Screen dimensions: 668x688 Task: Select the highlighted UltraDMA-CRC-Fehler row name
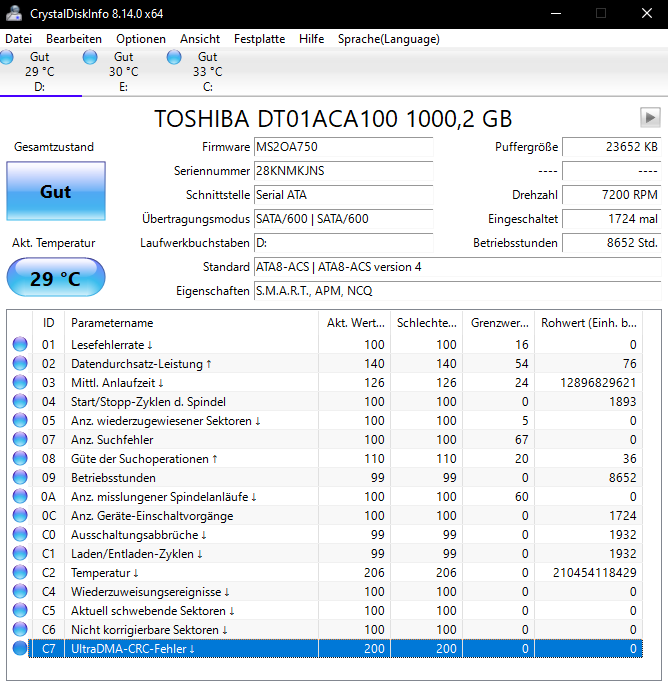(x=133, y=649)
